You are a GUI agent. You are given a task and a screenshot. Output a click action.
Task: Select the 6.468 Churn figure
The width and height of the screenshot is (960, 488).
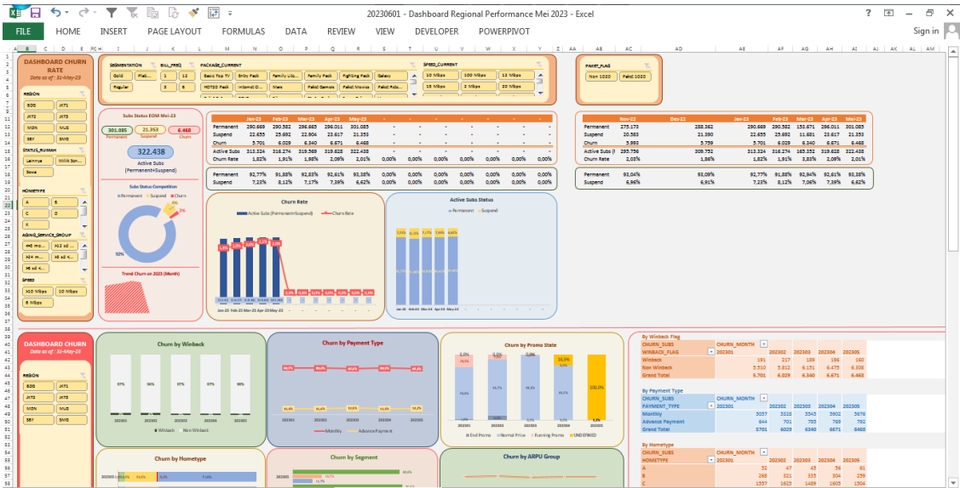[184, 130]
